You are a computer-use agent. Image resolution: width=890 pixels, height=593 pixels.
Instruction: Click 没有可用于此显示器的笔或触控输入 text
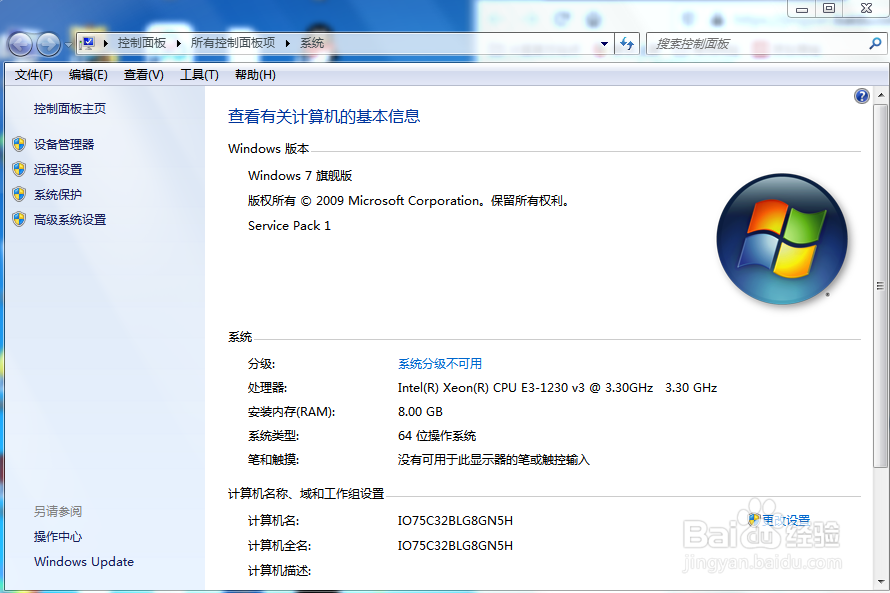(x=494, y=460)
